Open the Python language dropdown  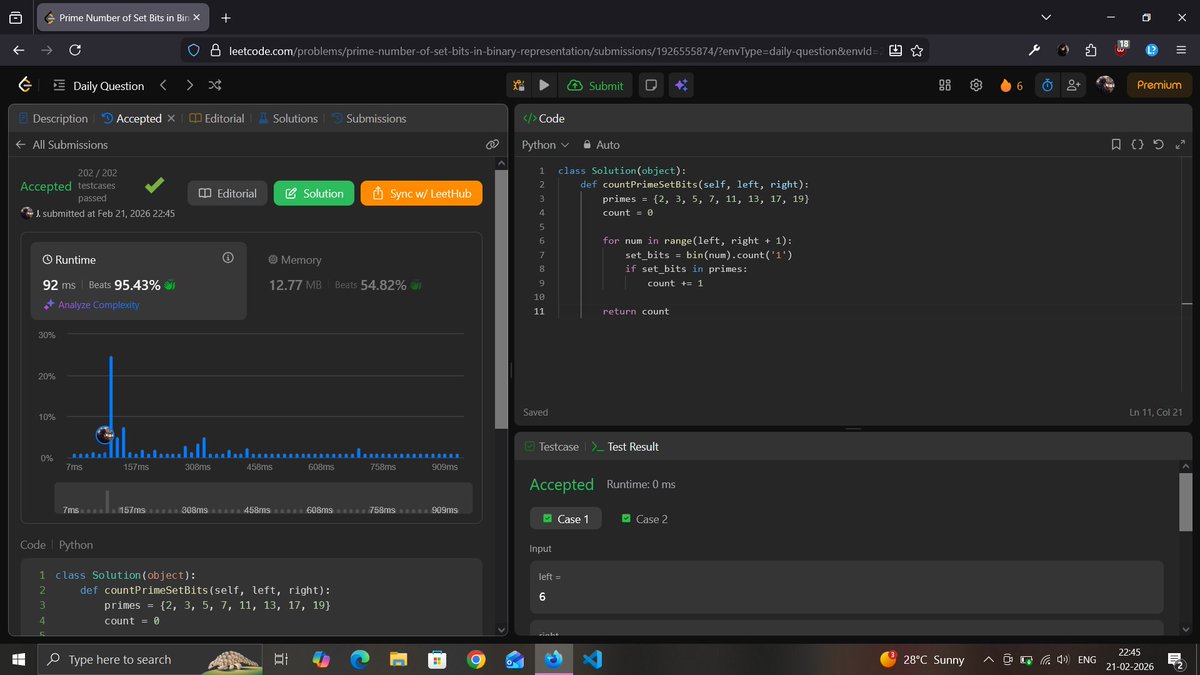(543, 144)
